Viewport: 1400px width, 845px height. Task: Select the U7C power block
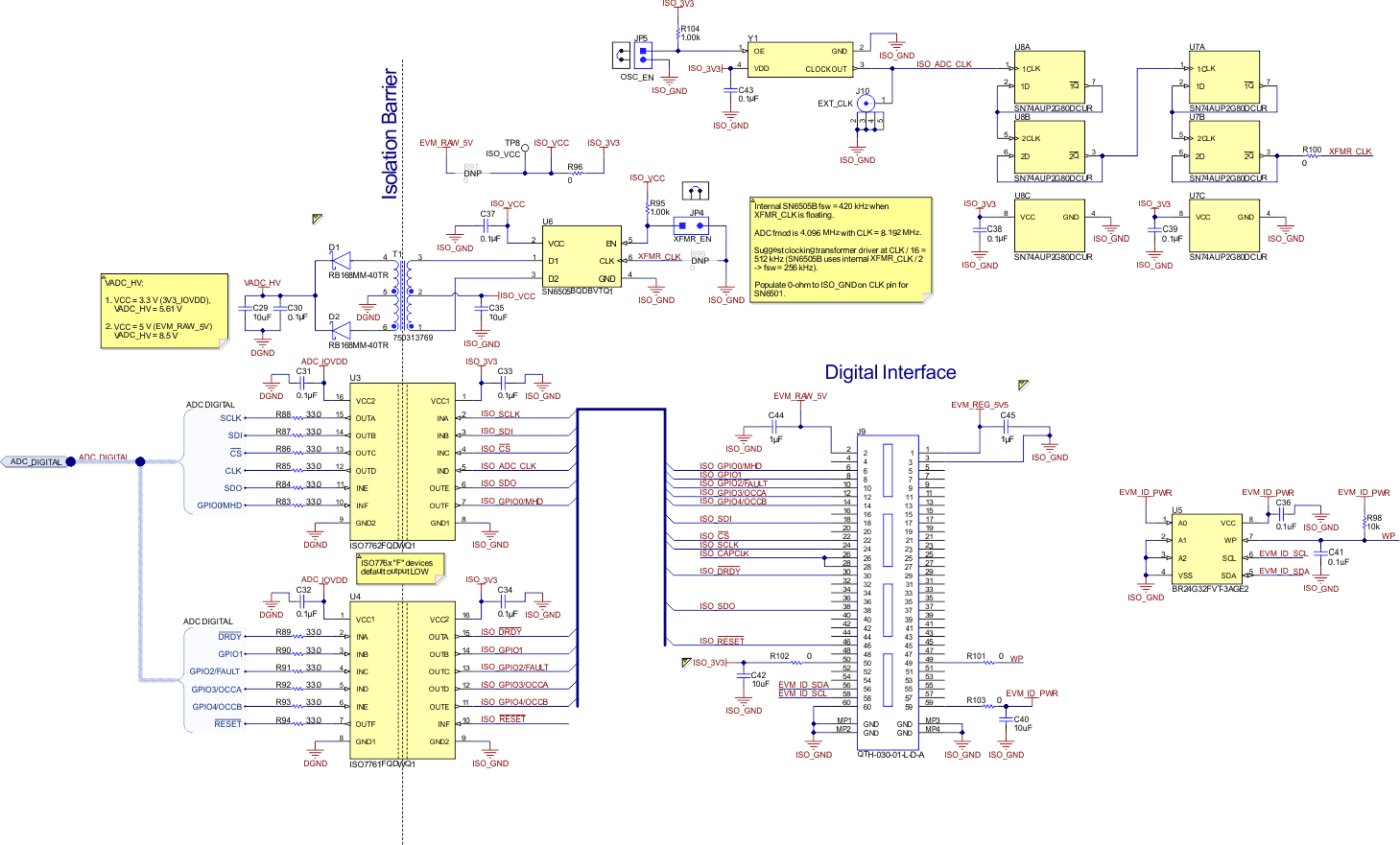point(1224,226)
